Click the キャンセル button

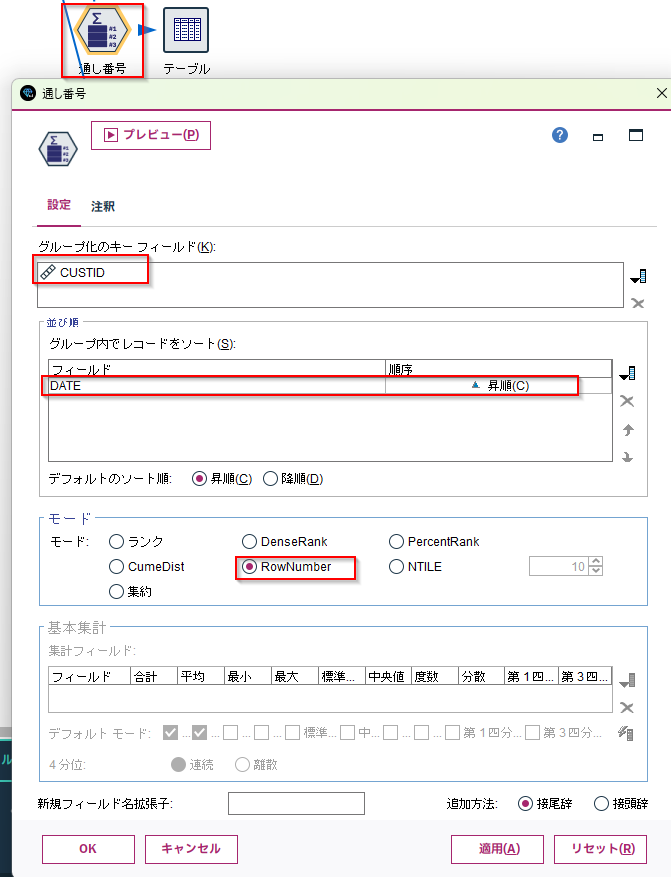[191, 848]
